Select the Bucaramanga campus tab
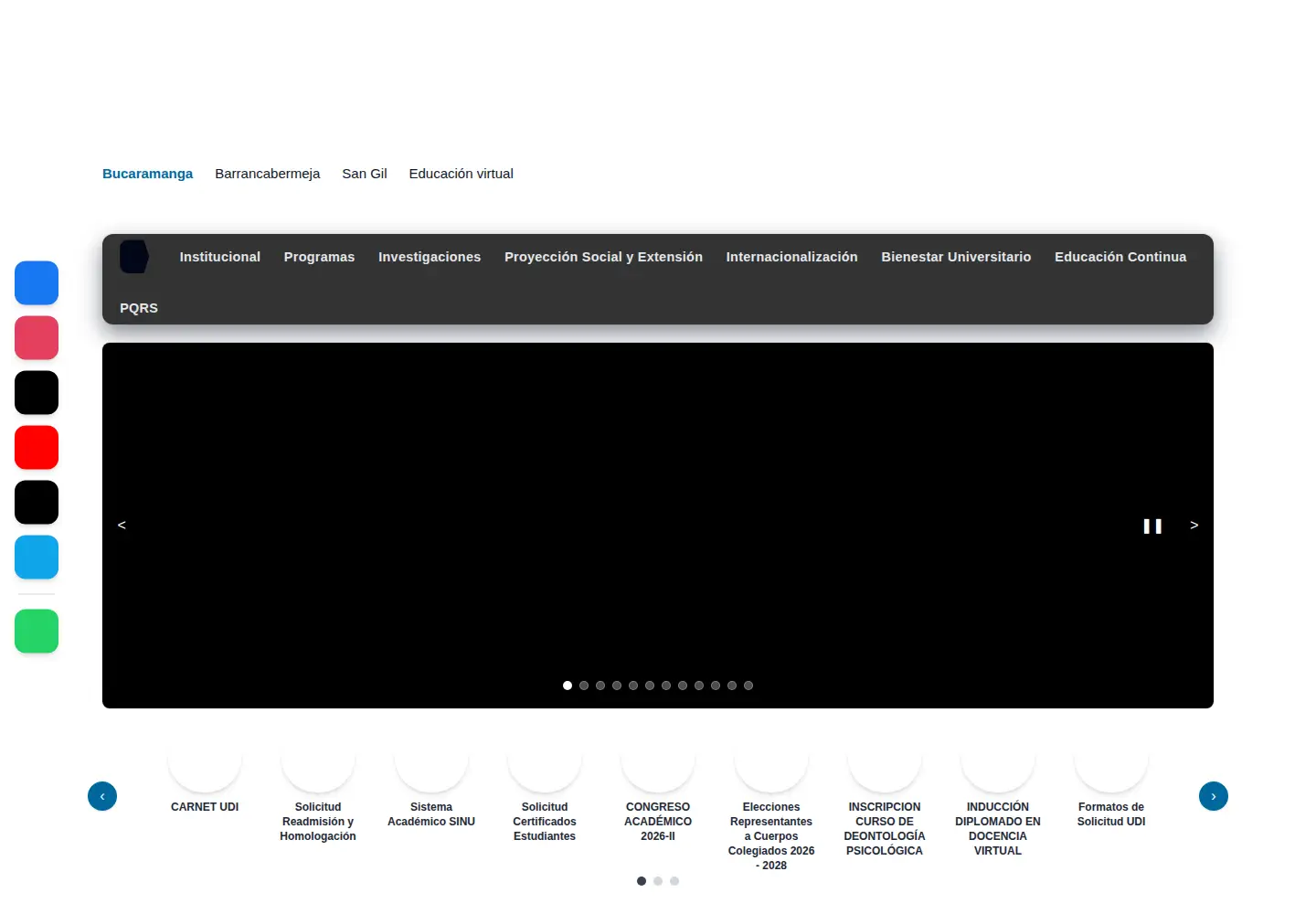This screenshot has height=914, width=1316. [148, 174]
